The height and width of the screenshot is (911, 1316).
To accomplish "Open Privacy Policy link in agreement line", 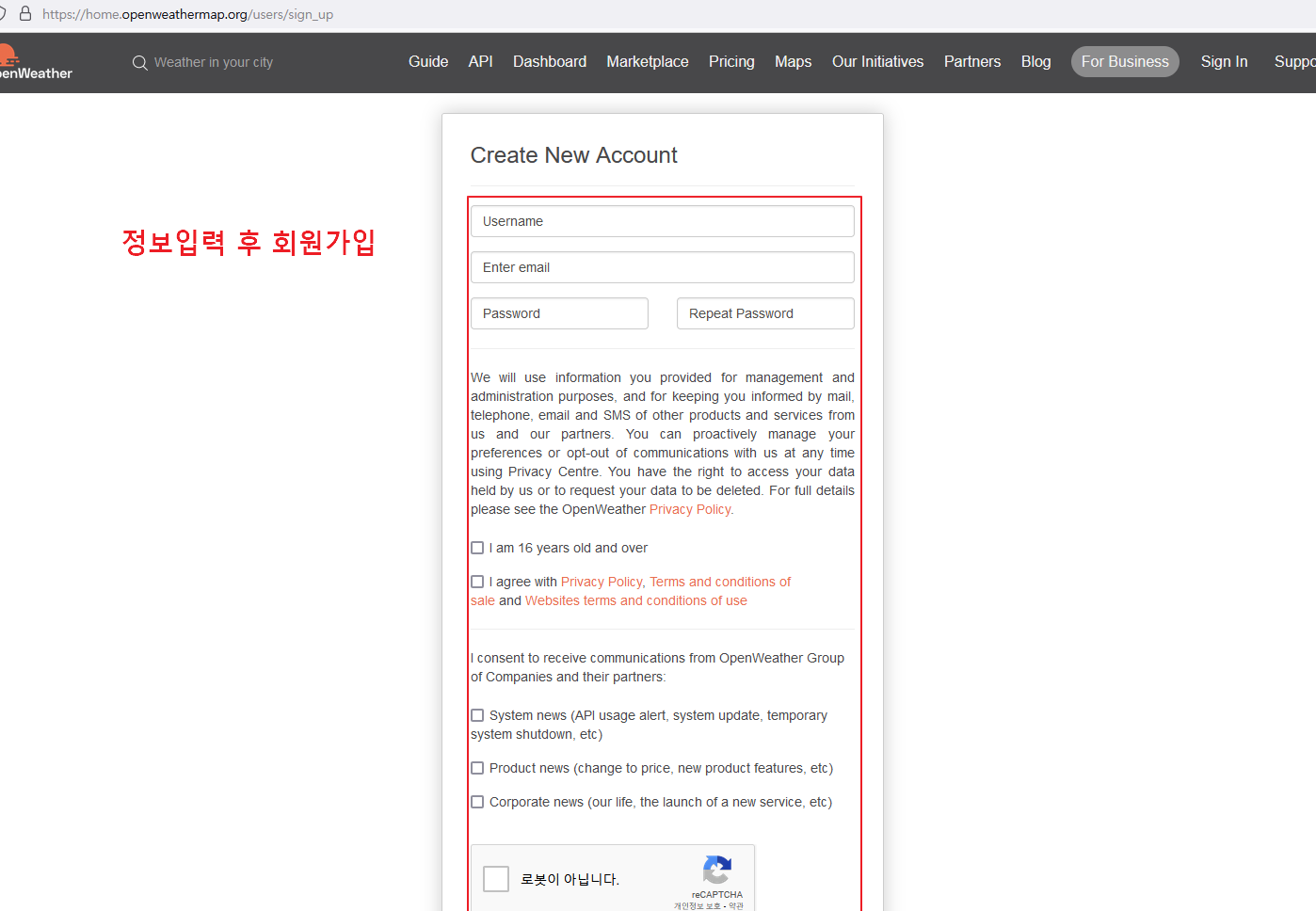I will point(602,582).
